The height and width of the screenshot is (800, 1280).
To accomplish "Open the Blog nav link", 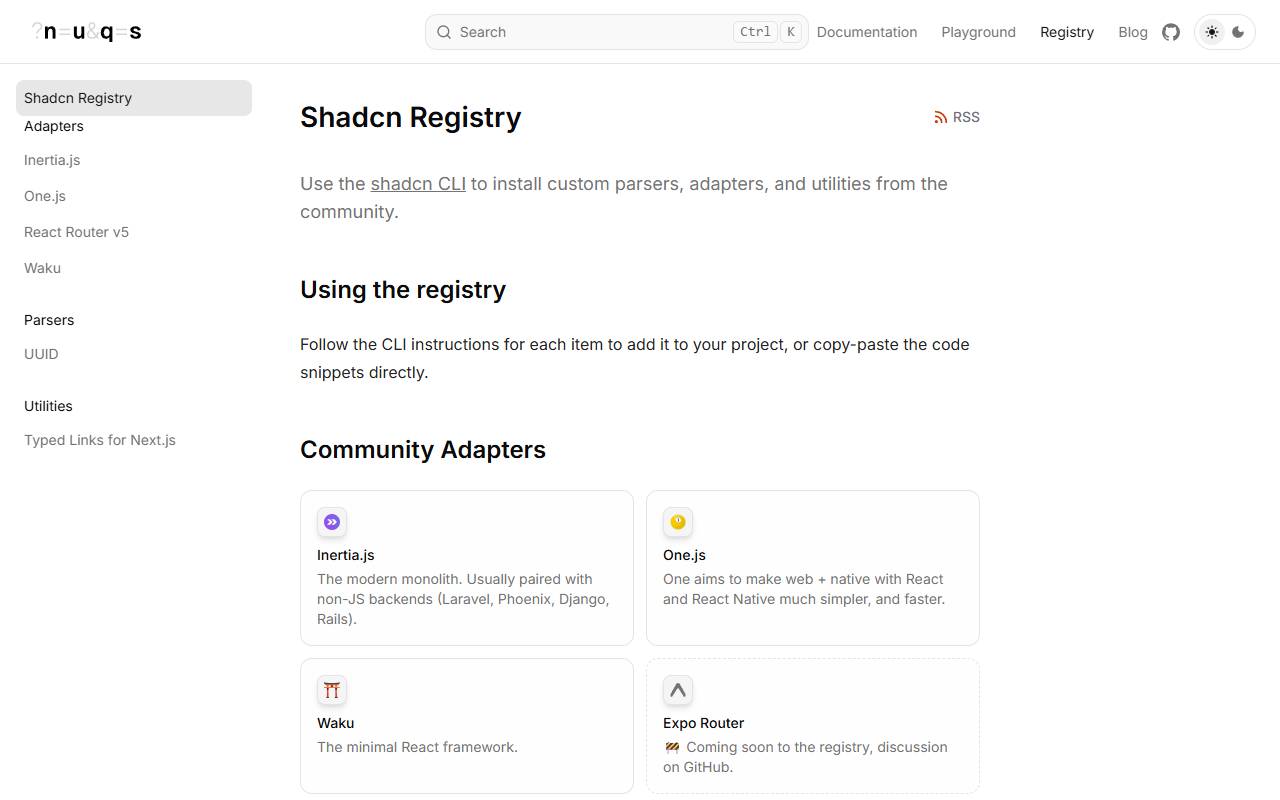I will (1133, 32).
